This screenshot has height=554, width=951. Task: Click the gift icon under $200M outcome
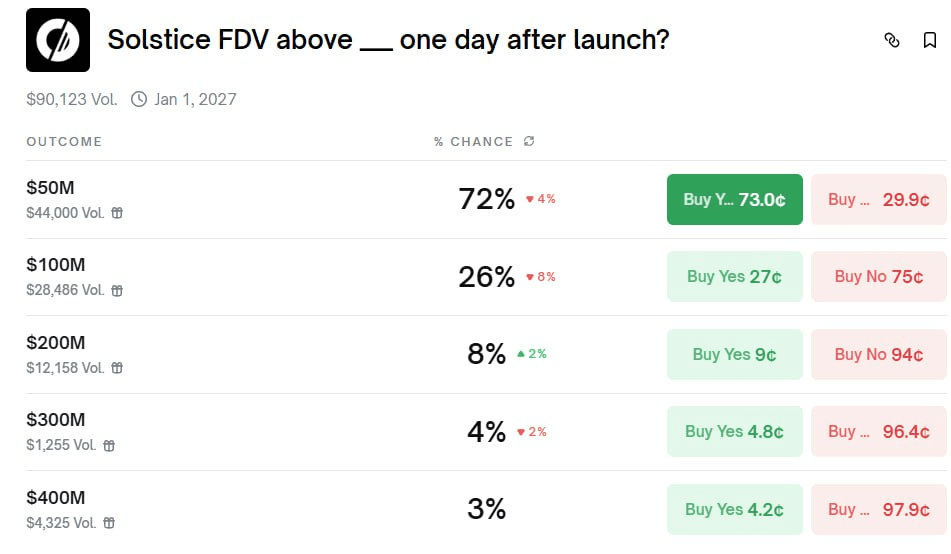pyautogui.click(x=117, y=368)
